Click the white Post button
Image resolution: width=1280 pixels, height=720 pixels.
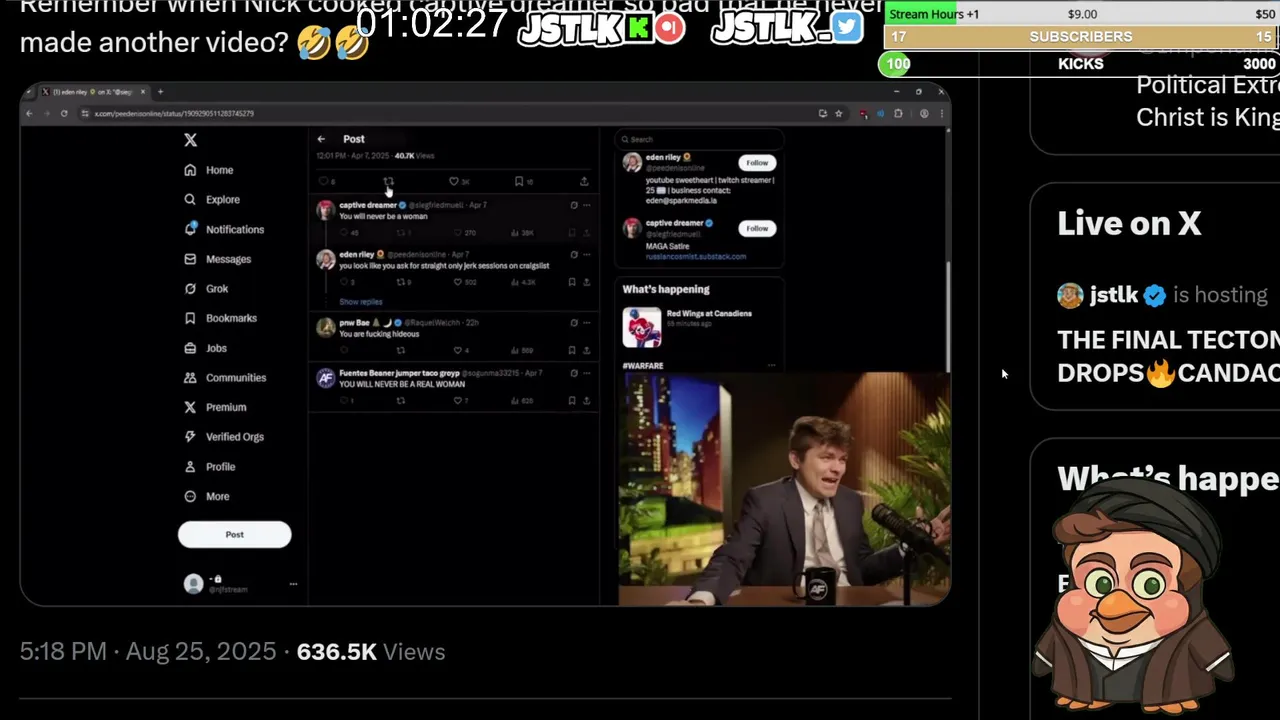pyautogui.click(x=234, y=534)
